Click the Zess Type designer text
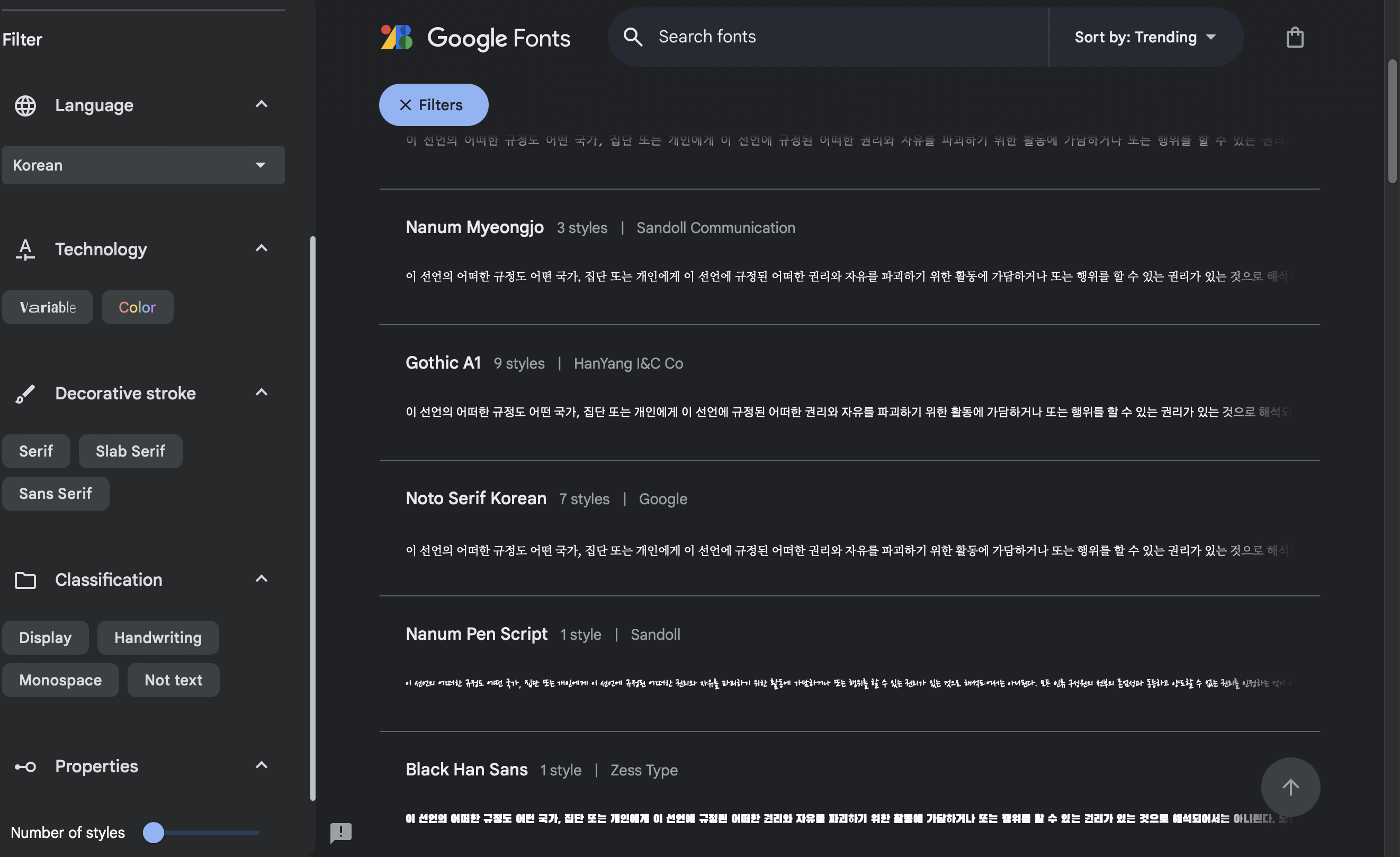 click(x=644, y=770)
